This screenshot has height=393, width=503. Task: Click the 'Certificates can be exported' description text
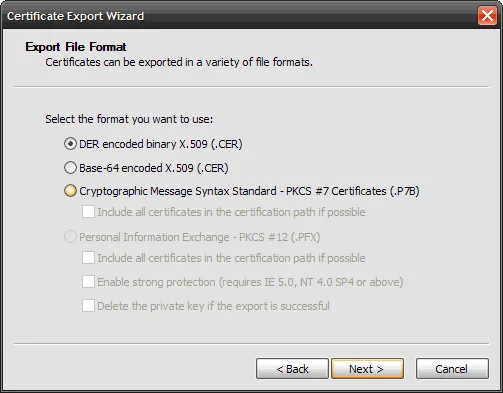[x=179, y=62]
